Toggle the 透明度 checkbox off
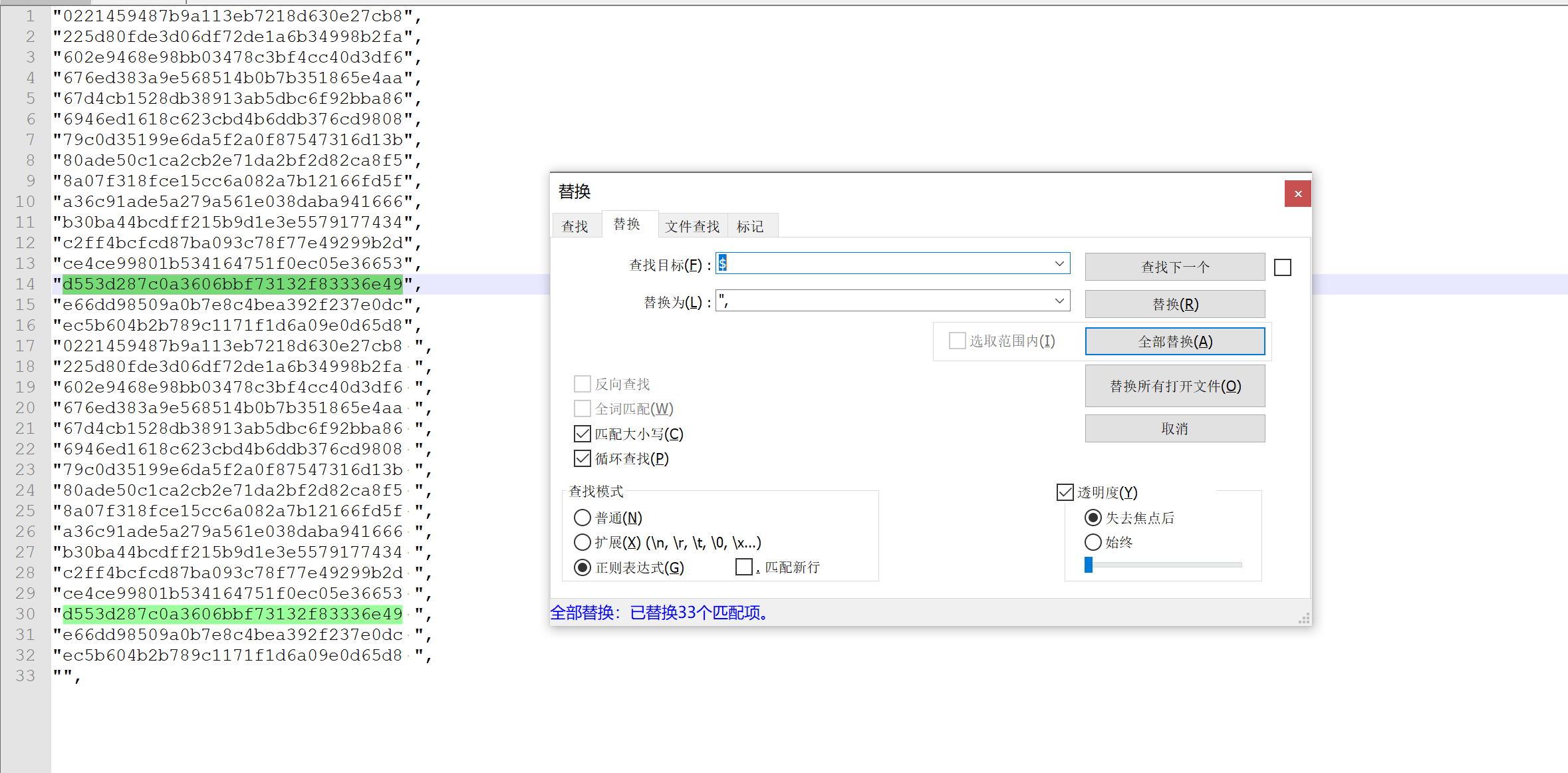Viewport: 1568px width, 773px height. (1065, 492)
